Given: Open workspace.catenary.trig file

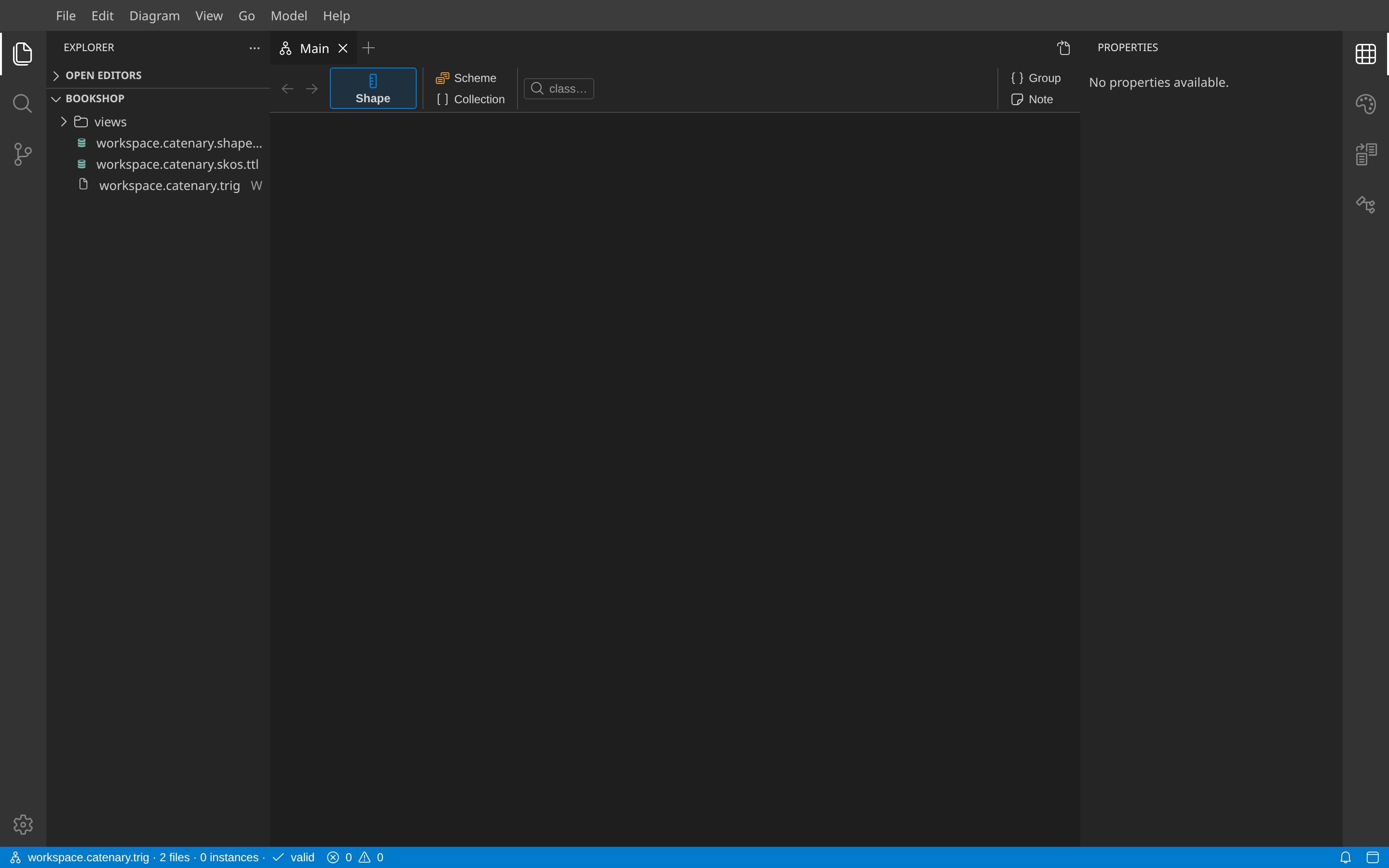Looking at the screenshot, I should coord(158,186).
